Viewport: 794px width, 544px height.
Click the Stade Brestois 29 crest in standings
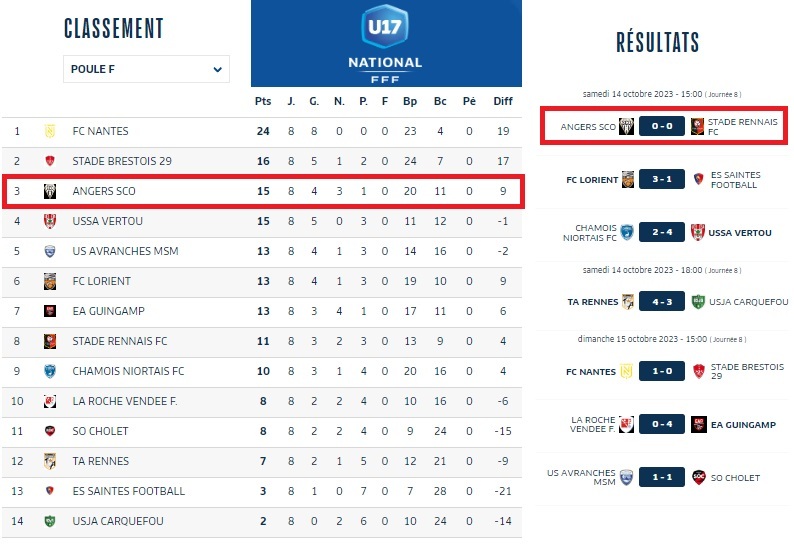(x=49, y=161)
